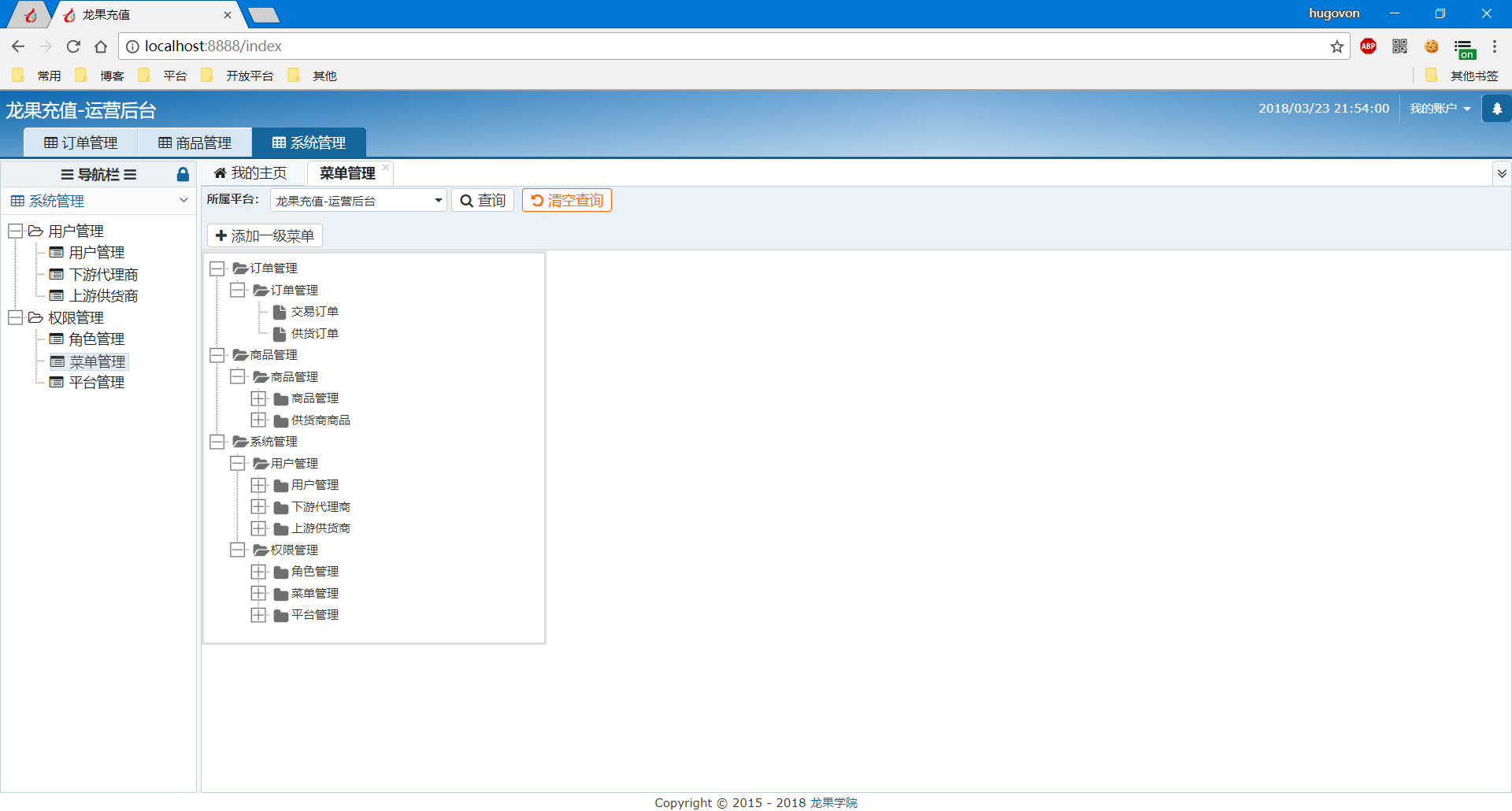1512x811 pixels.
Task: Open the 所属平台 platform dropdown
Action: tap(358, 201)
